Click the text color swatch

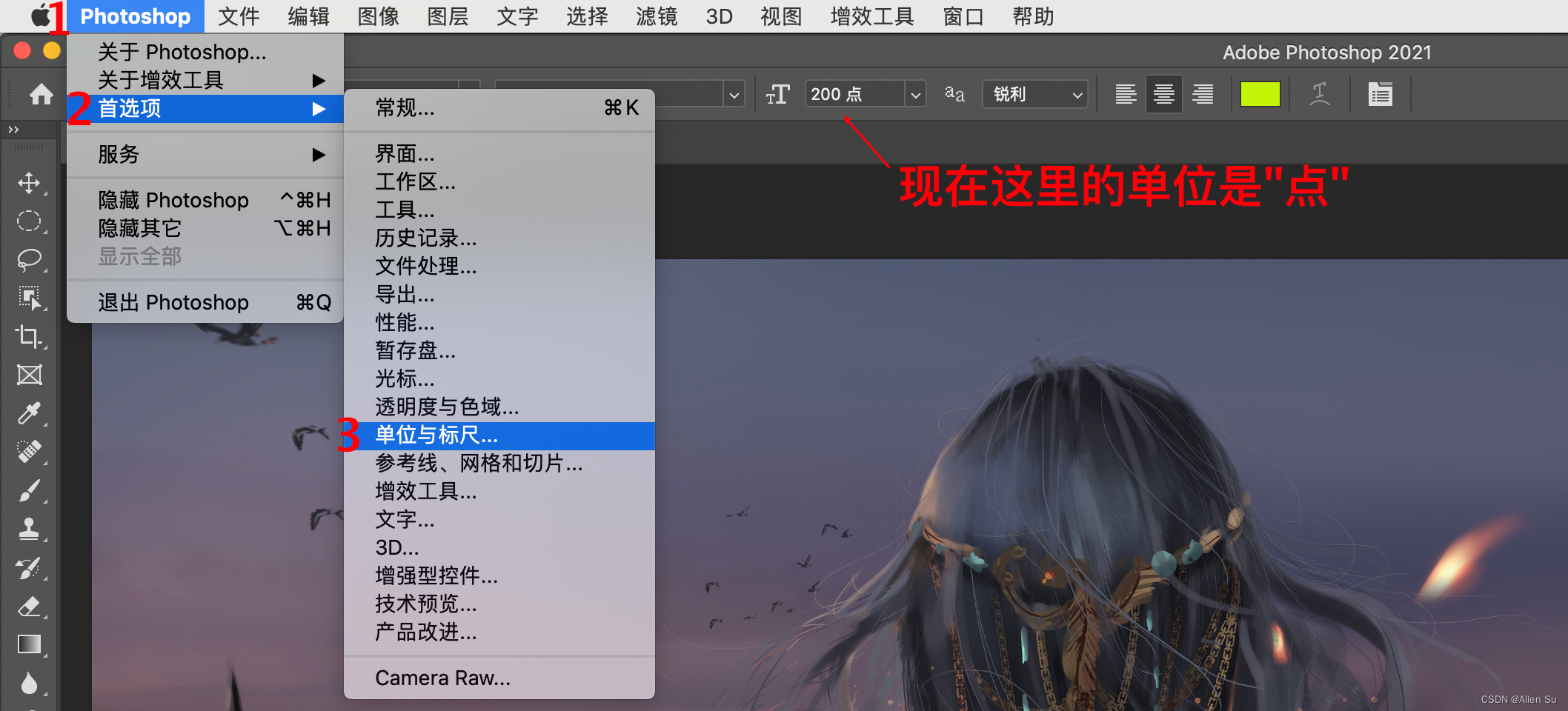coord(1260,94)
